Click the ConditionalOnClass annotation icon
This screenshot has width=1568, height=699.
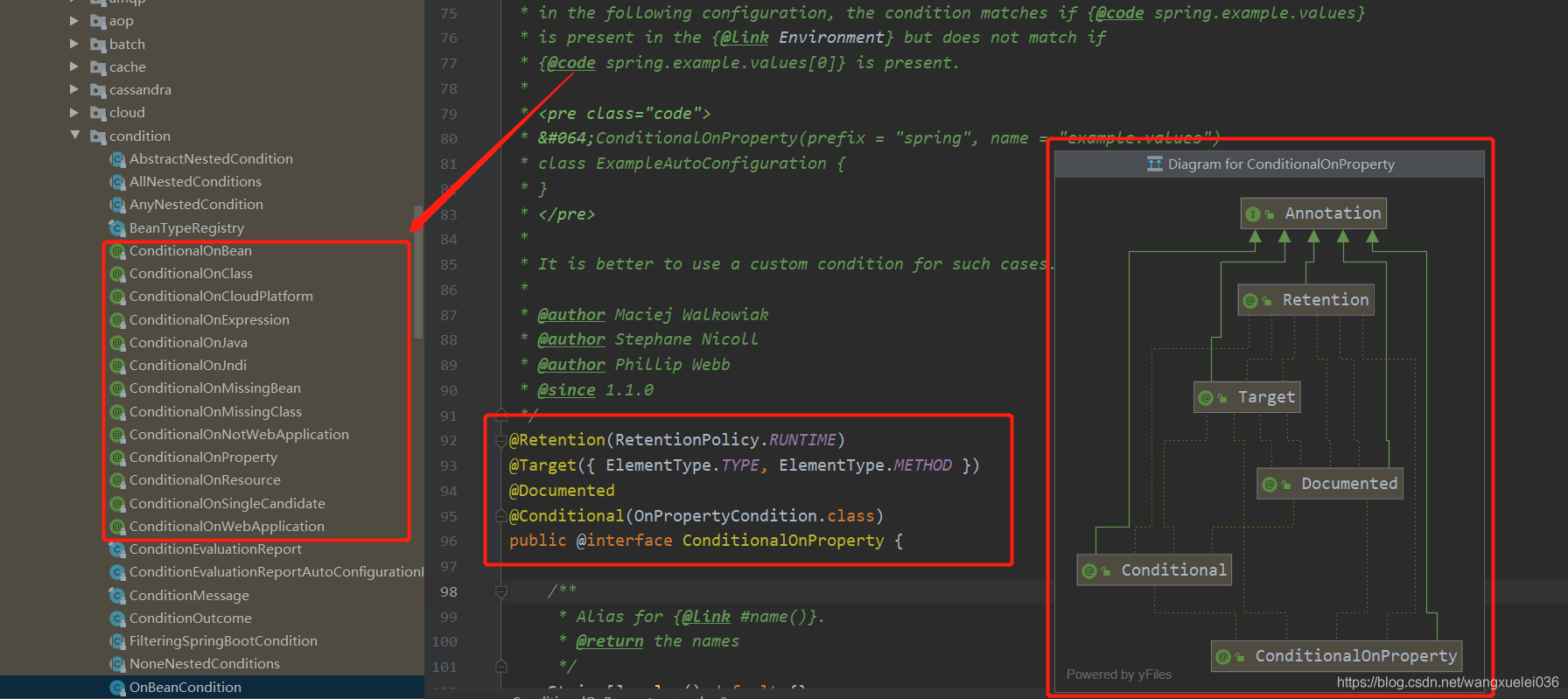[x=117, y=274]
